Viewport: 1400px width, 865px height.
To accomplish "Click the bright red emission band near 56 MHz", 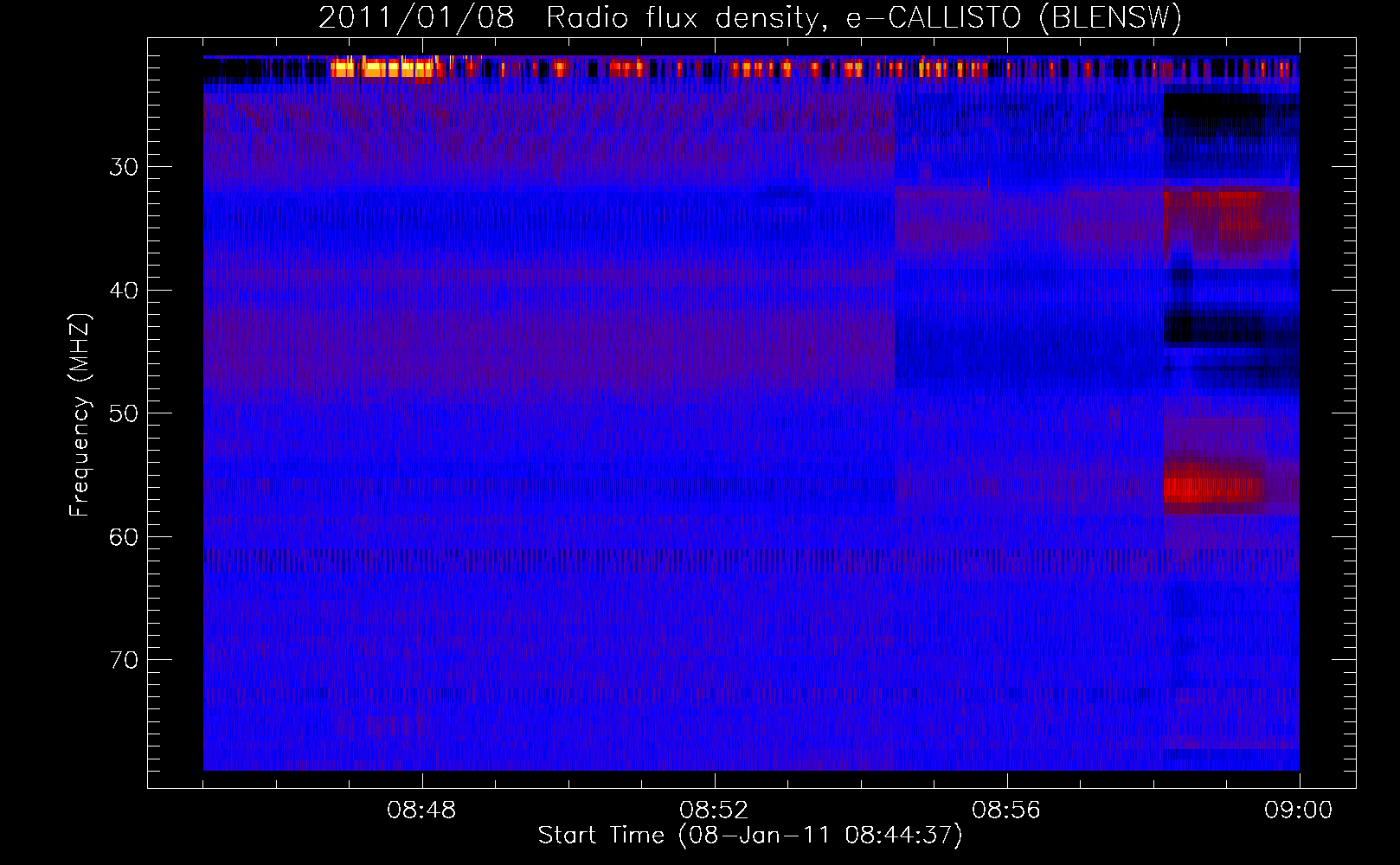I will [1214, 490].
